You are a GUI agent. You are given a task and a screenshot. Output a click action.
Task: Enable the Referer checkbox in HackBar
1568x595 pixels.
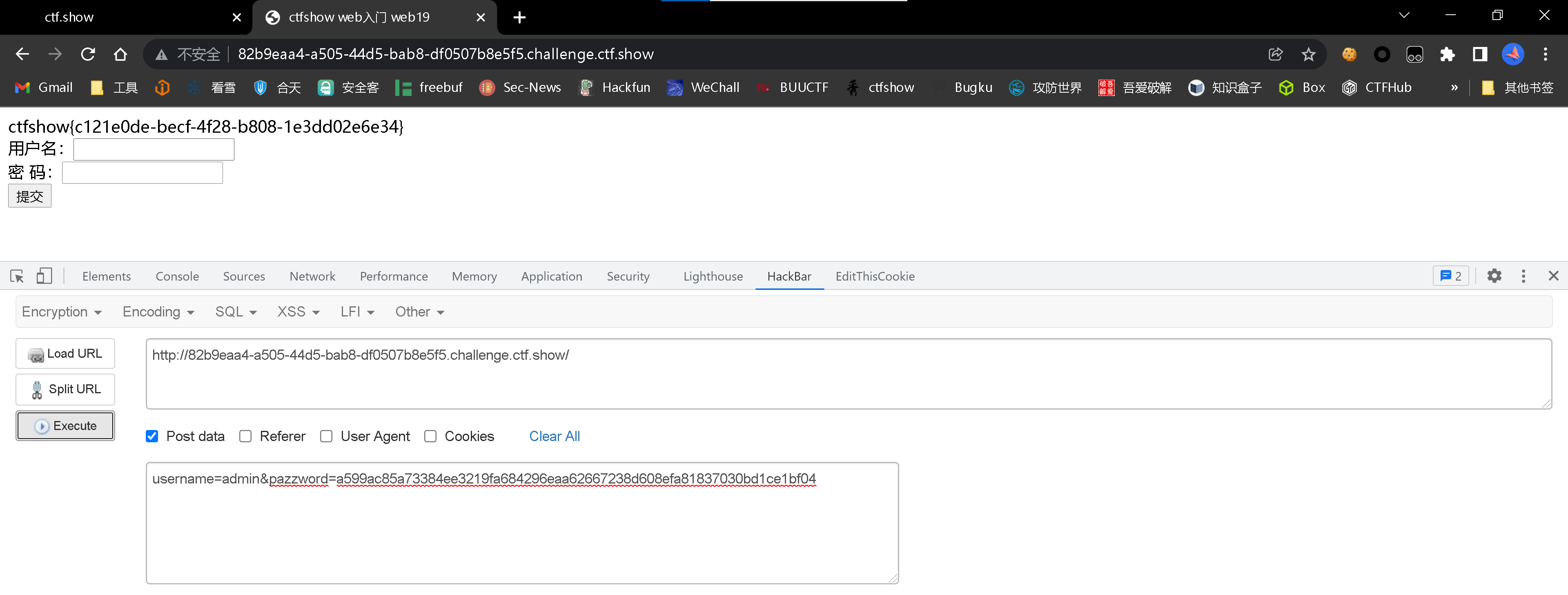click(x=246, y=436)
